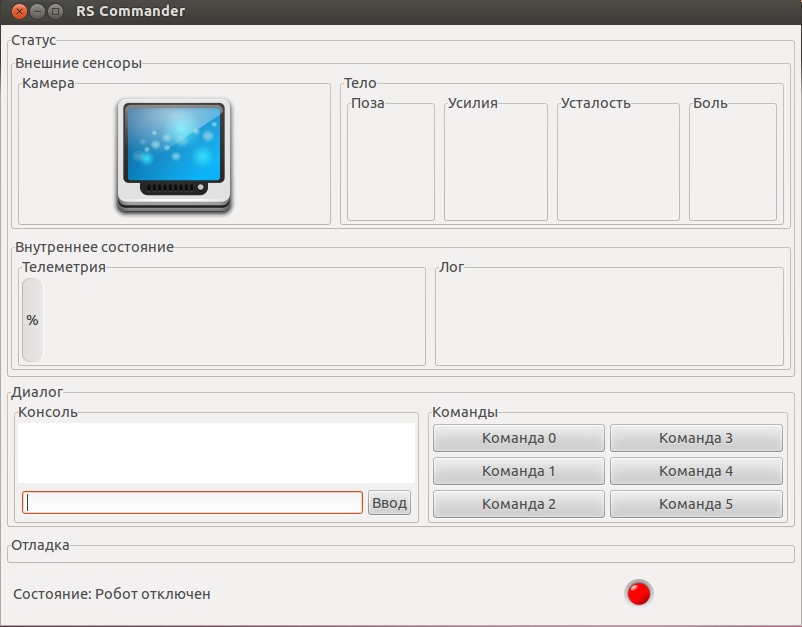
Task: Minimize the RS Commander window
Action: click(37, 11)
